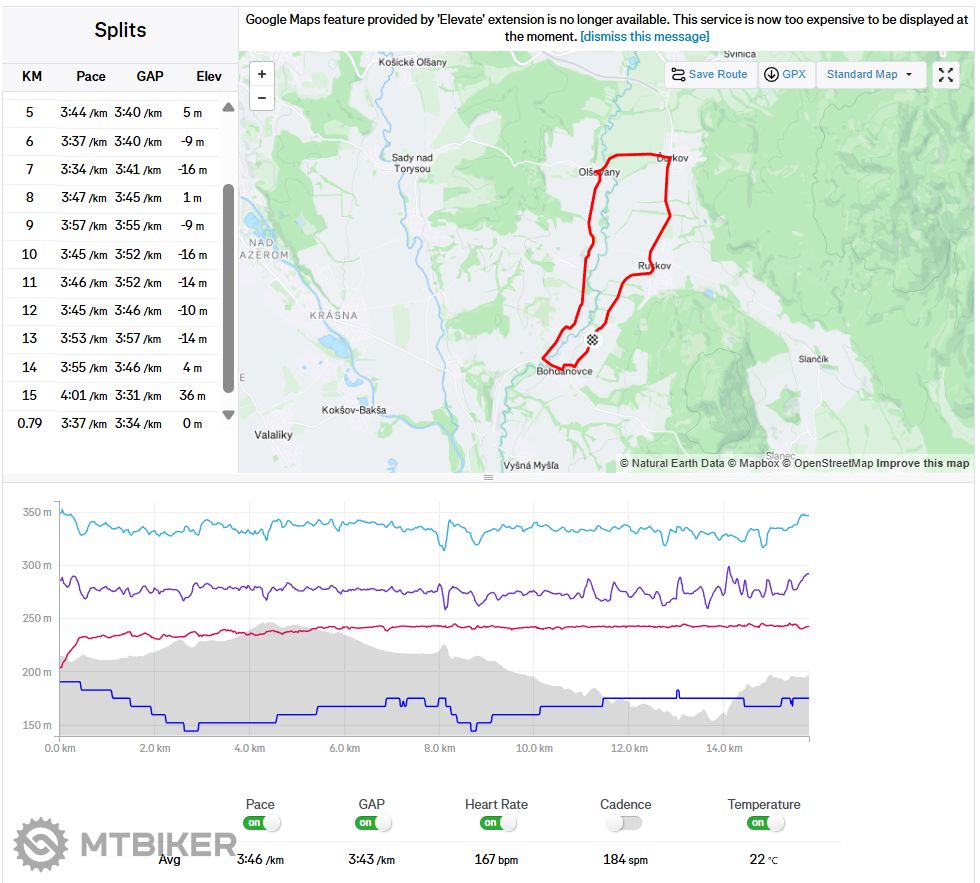Open the Improve this map link

(923, 463)
